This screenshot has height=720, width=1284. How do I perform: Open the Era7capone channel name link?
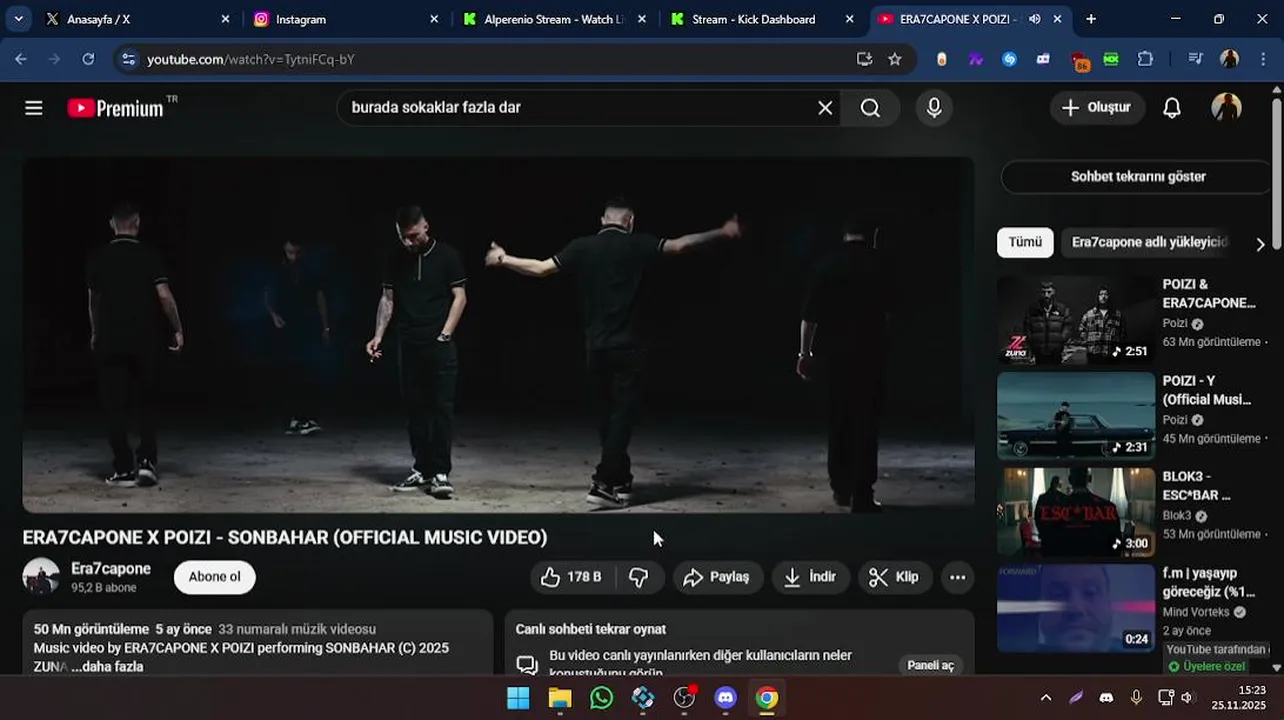pos(111,569)
